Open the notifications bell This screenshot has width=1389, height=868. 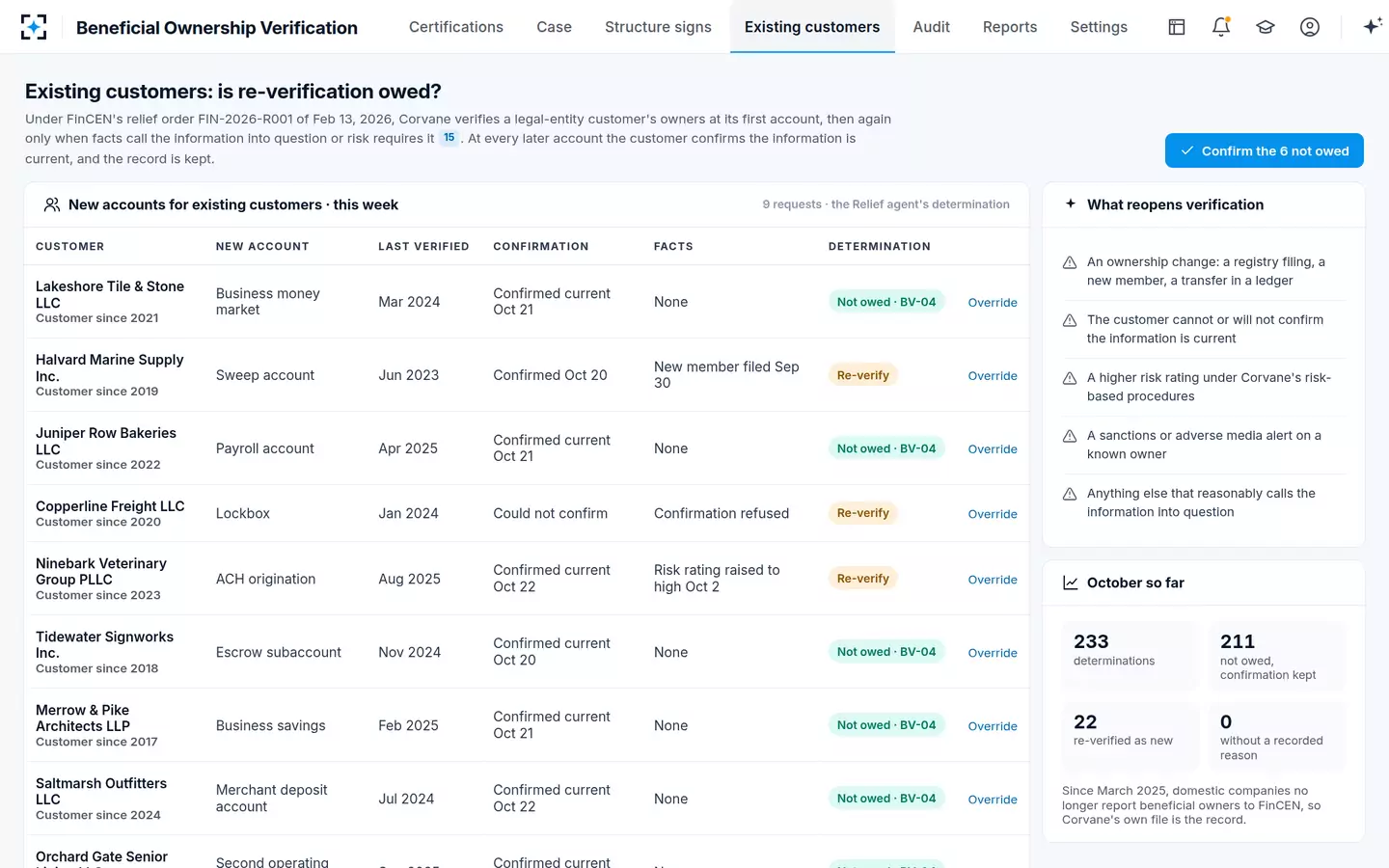click(1221, 27)
